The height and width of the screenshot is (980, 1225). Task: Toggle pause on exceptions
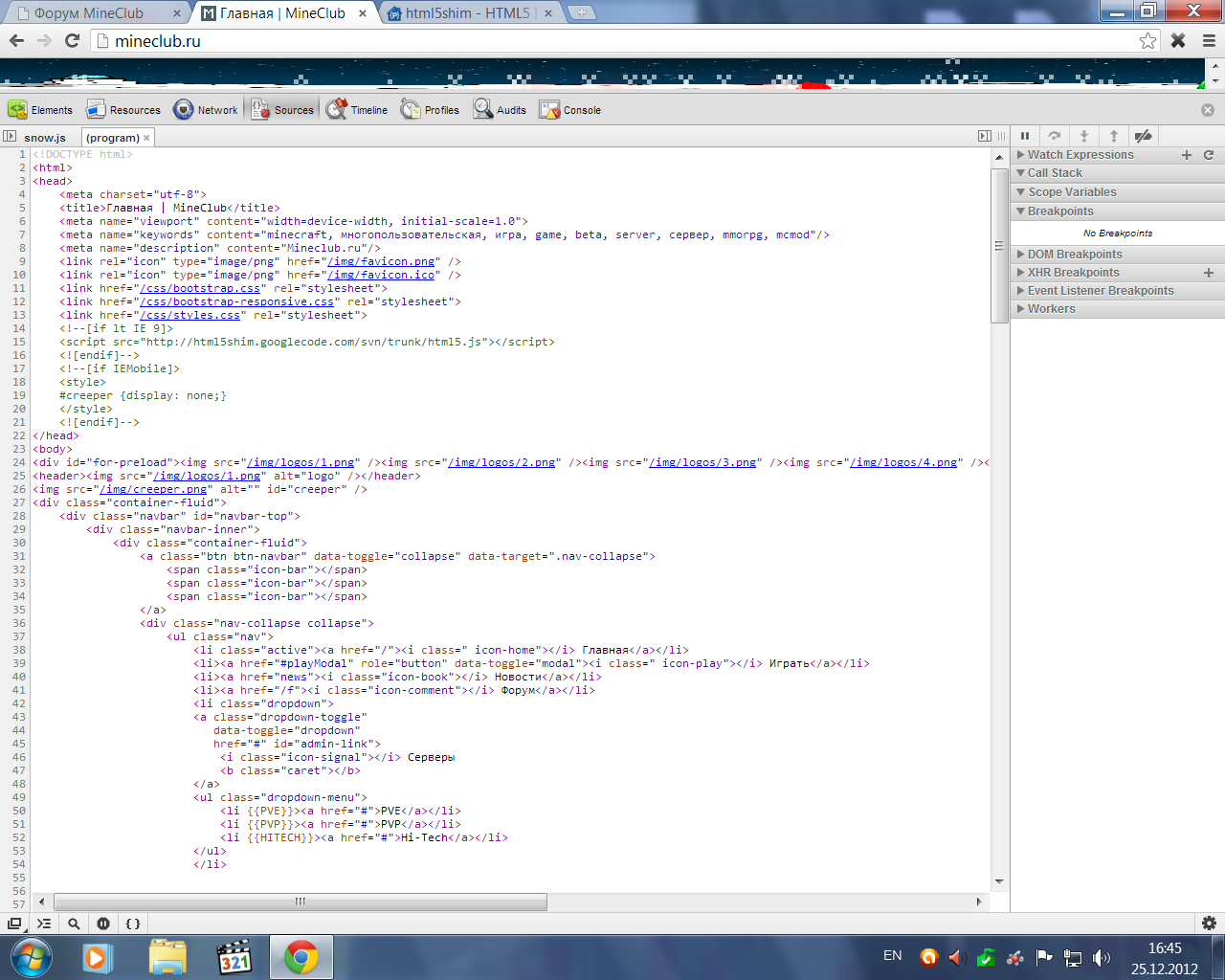coord(103,924)
